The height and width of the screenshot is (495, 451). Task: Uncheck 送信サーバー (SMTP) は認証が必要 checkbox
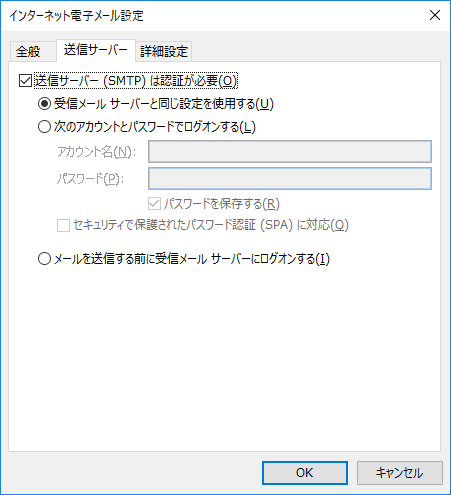coord(25,81)
